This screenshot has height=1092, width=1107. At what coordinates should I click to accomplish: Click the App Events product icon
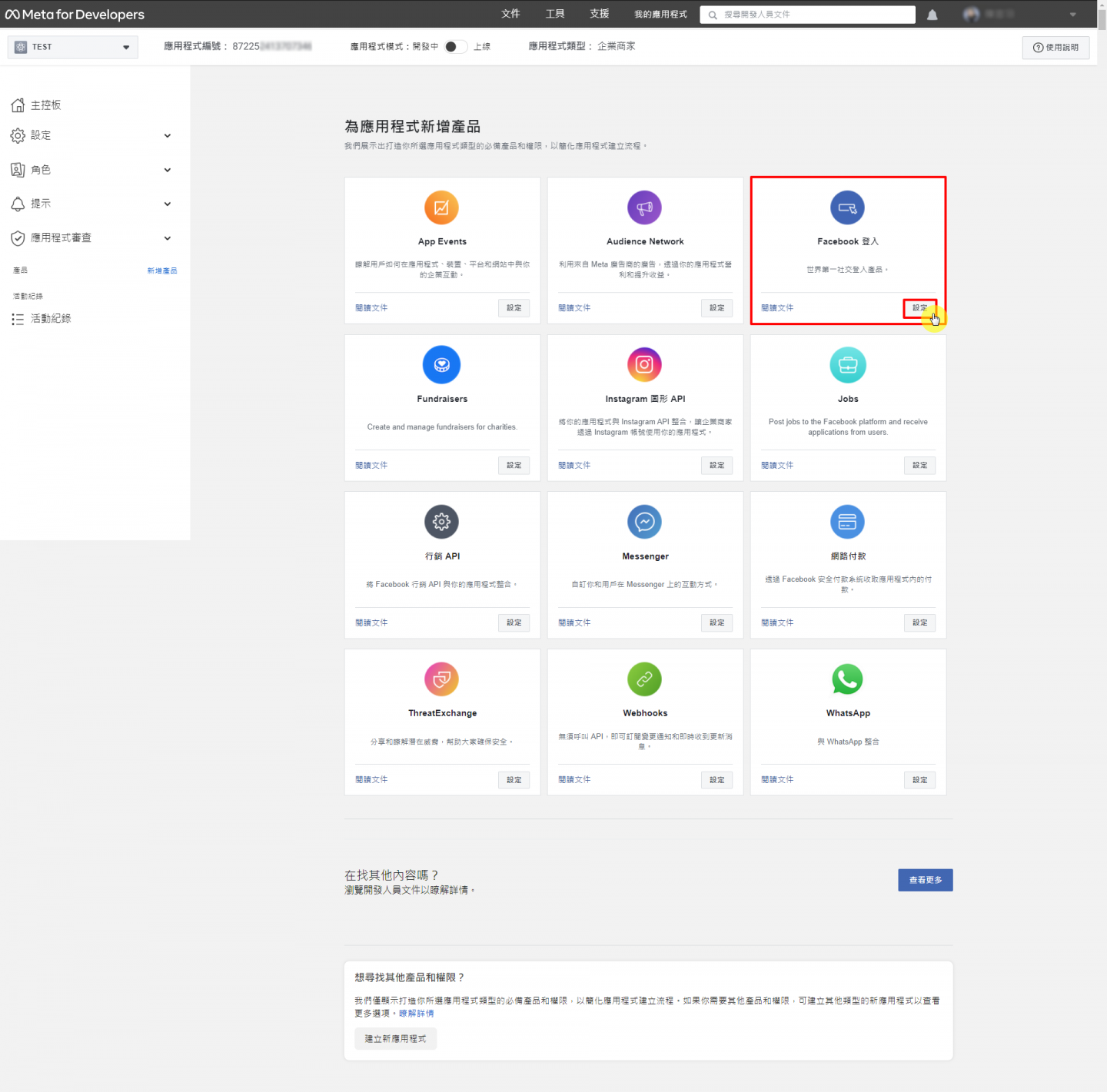pos(441,207)
